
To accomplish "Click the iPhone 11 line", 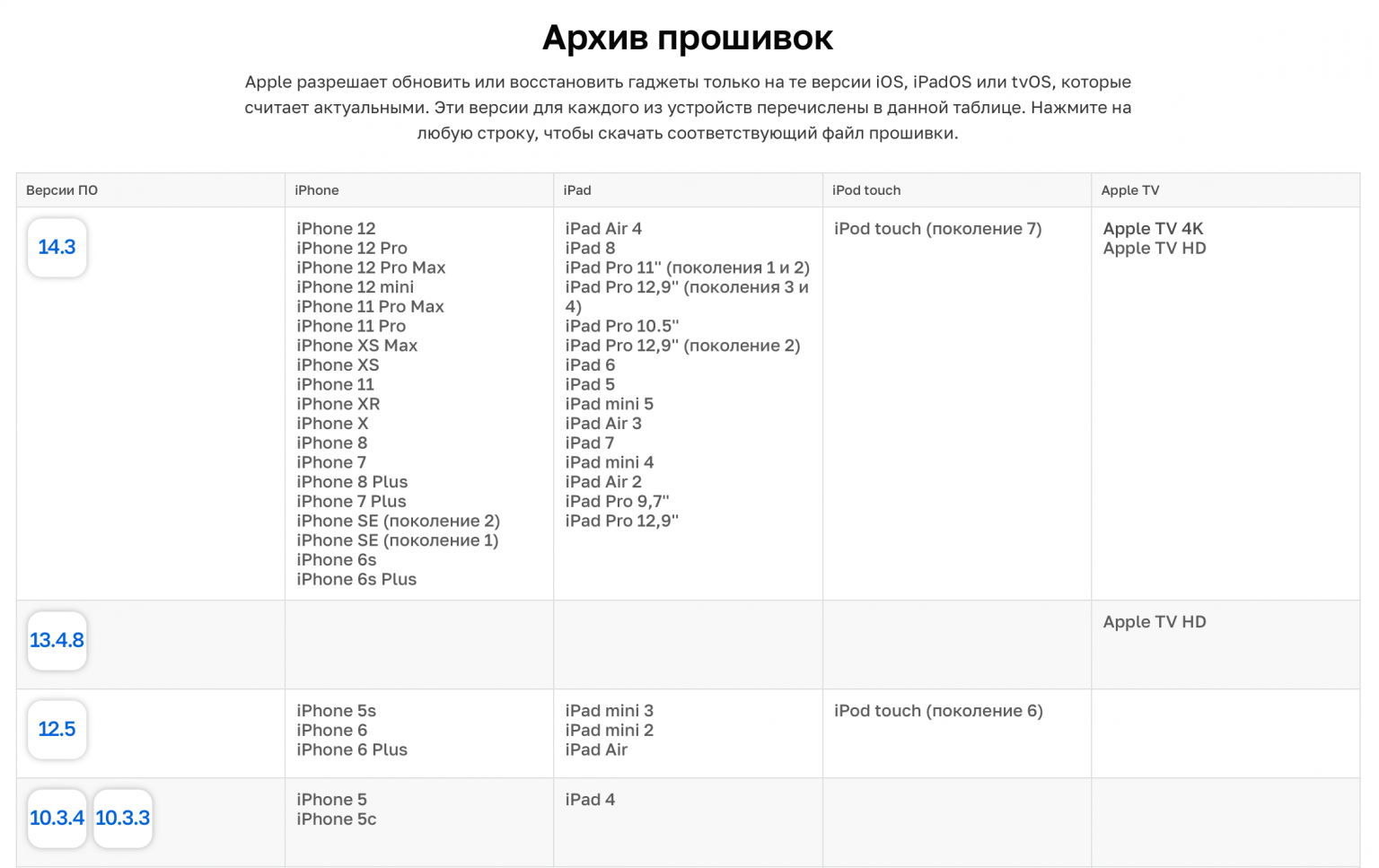I will click(x=335, y=384).
